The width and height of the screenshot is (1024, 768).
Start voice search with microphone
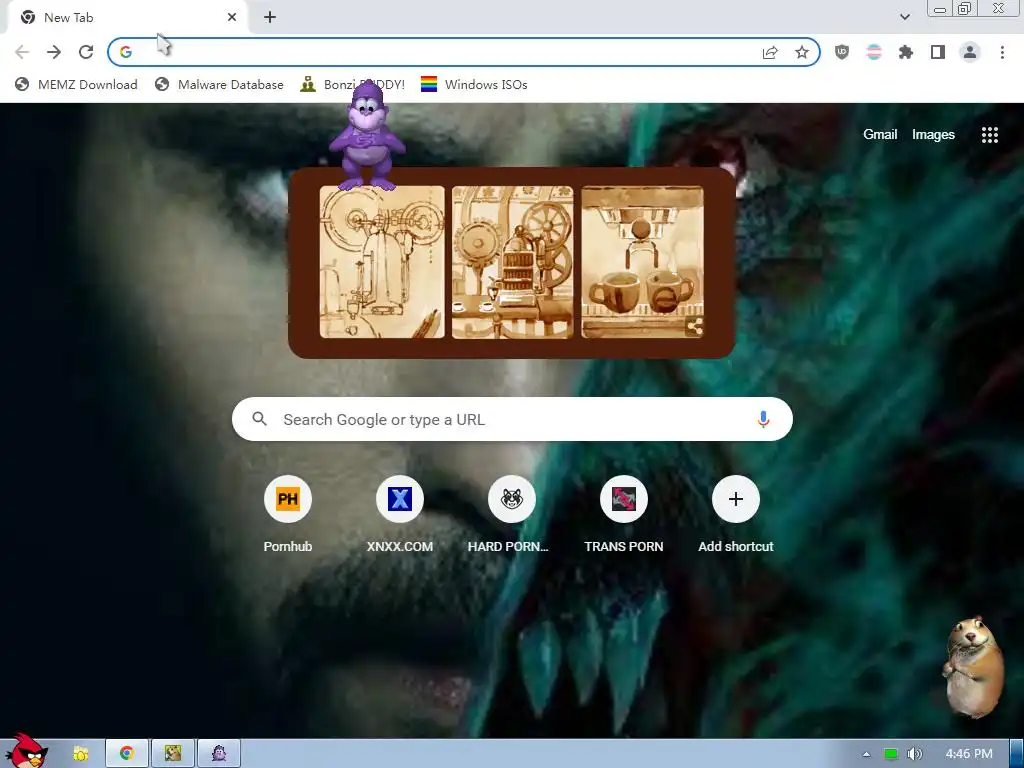763,419
